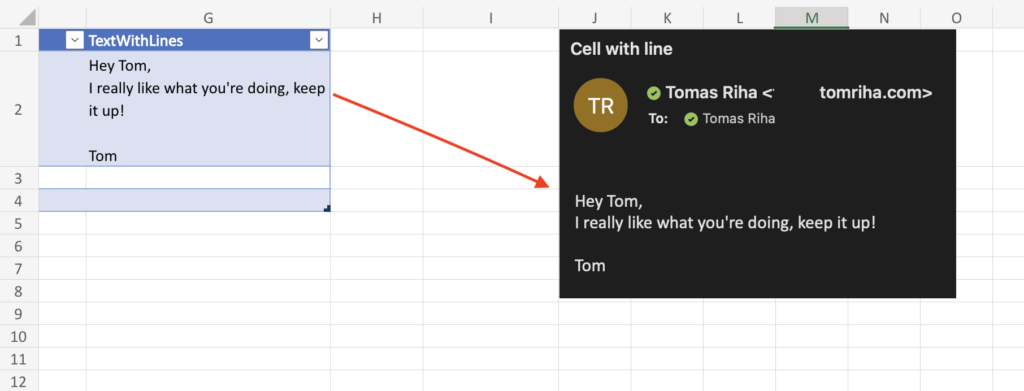Click the cell containing 'Hey Tom' text
Image resolution: width=1024 pixels, height=391 pixels.
click(208, 109)
